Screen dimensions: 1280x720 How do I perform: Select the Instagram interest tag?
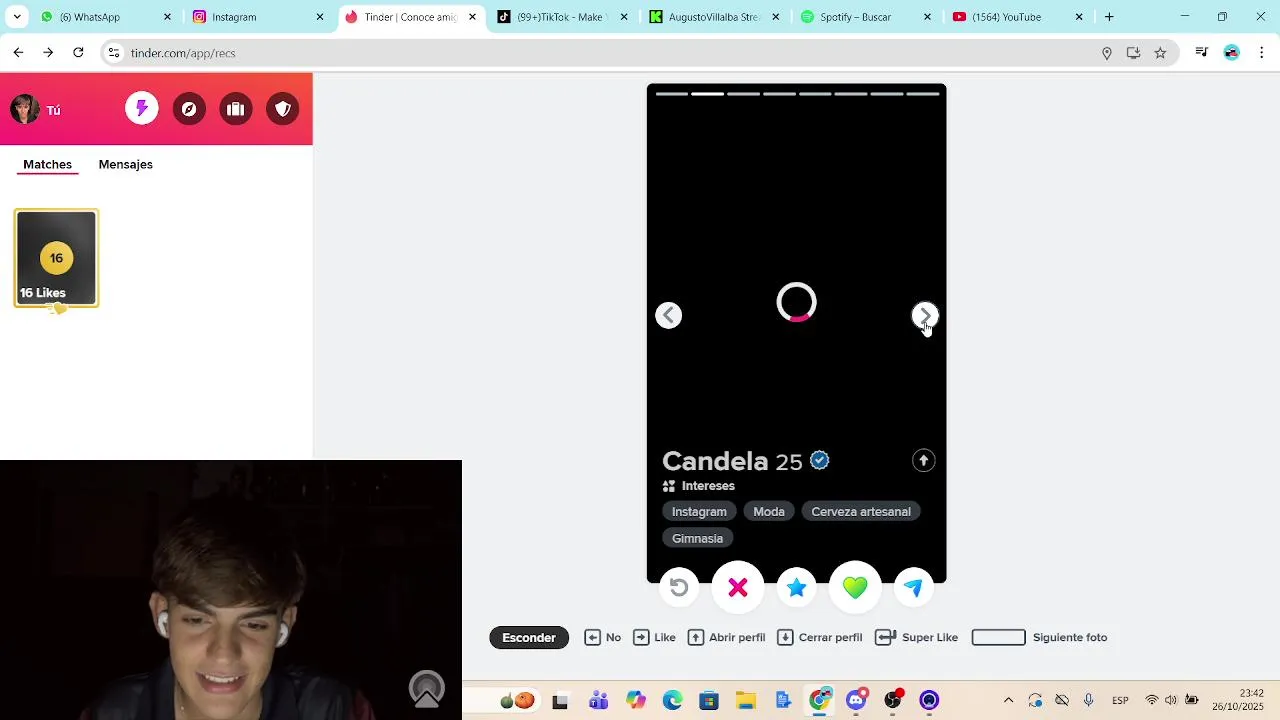click(699, 511)
